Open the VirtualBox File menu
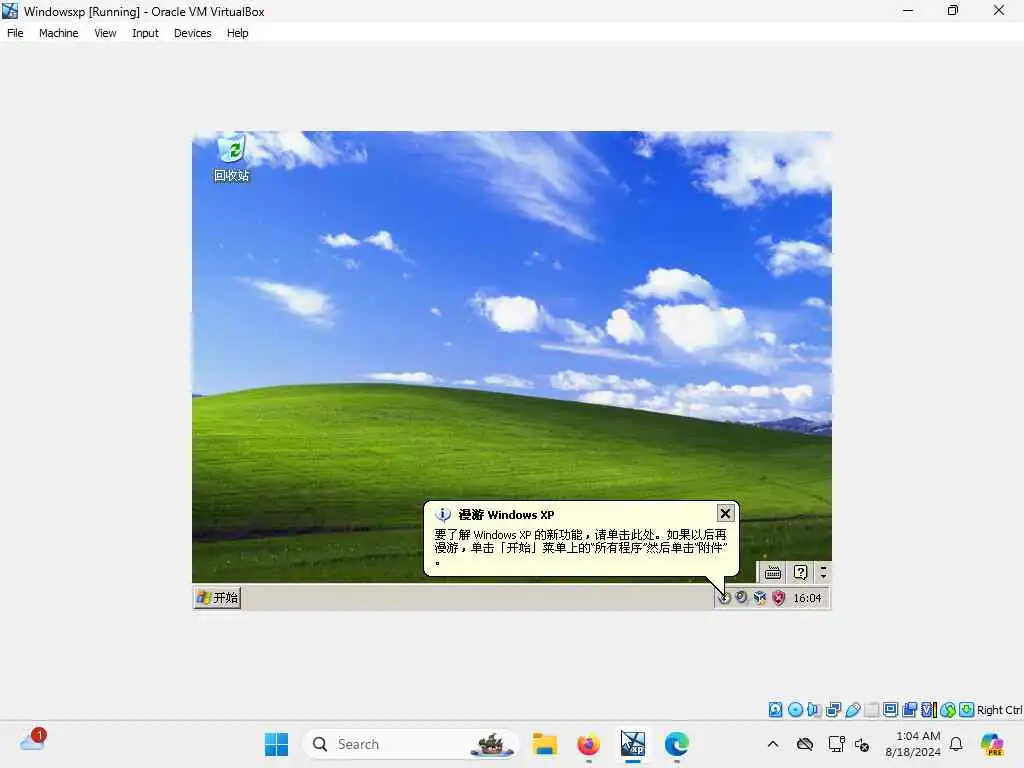Viewport: 1024px width, 768px height. click(x=15, y=33)
